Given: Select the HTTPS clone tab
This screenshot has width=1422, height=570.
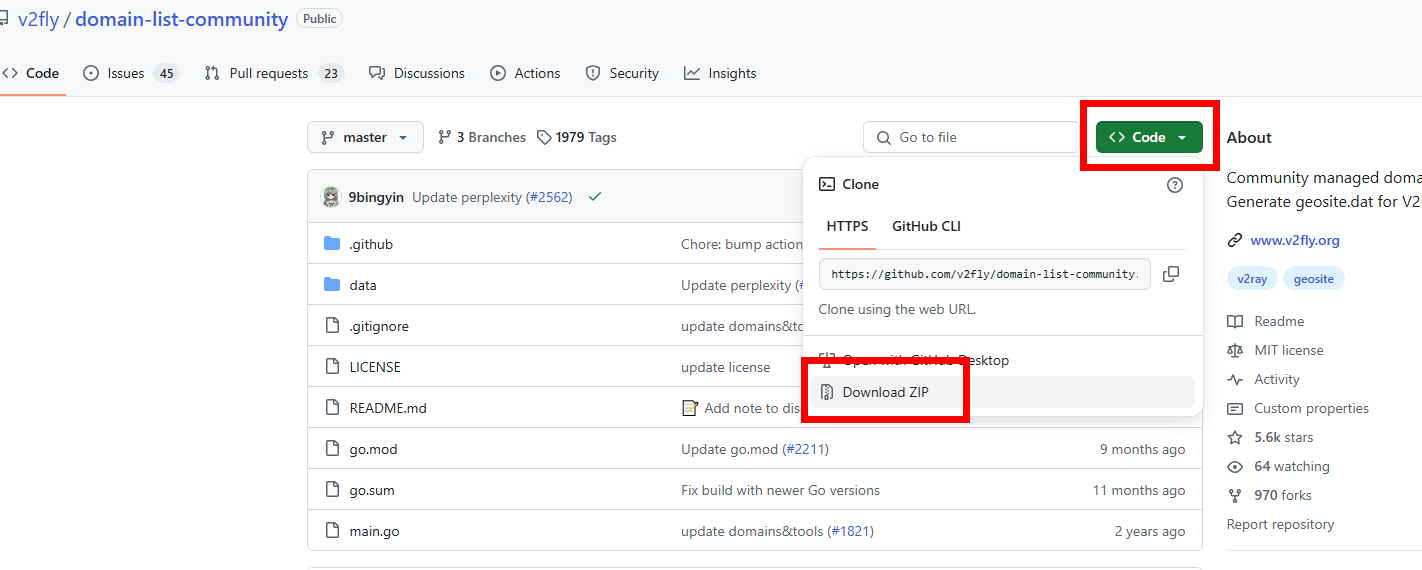Looking at the screenshot, I should pos(847,226).
